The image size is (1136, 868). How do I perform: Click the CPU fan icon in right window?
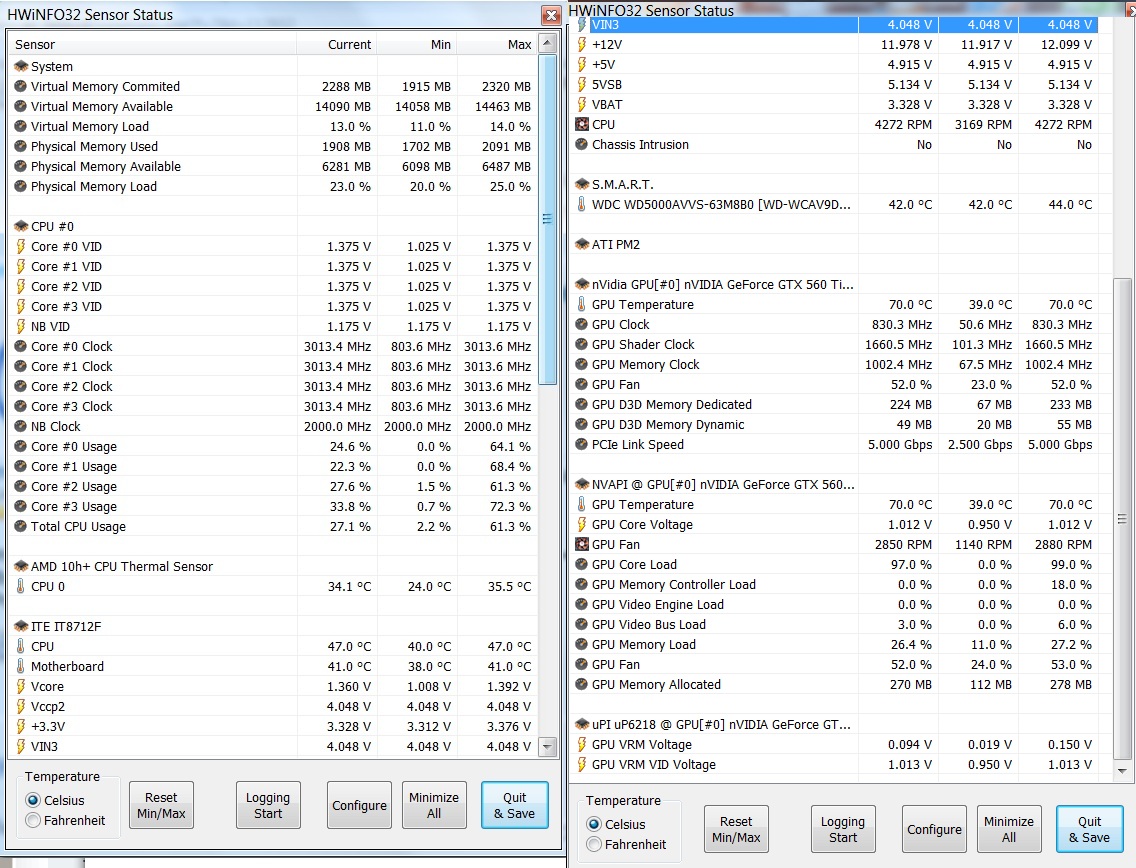pos(581,125)
